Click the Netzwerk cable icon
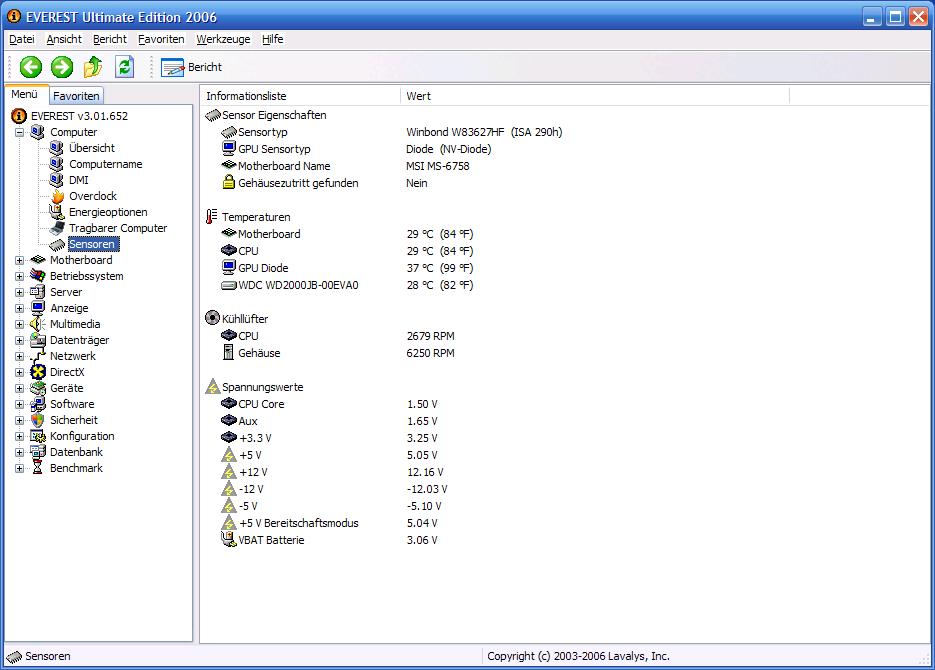 [38, 356]
